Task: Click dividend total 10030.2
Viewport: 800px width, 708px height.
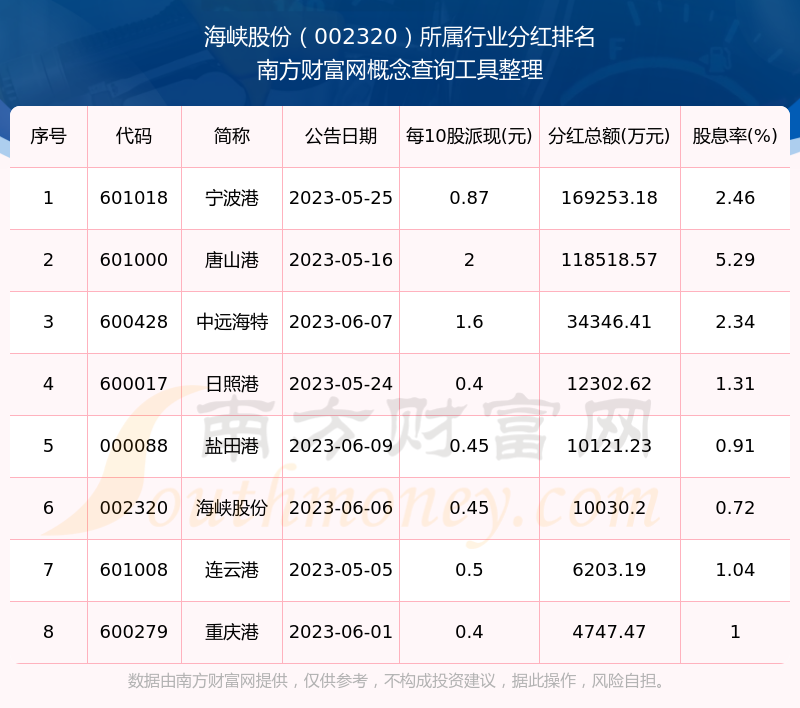Action: click(x=609, y=508)
